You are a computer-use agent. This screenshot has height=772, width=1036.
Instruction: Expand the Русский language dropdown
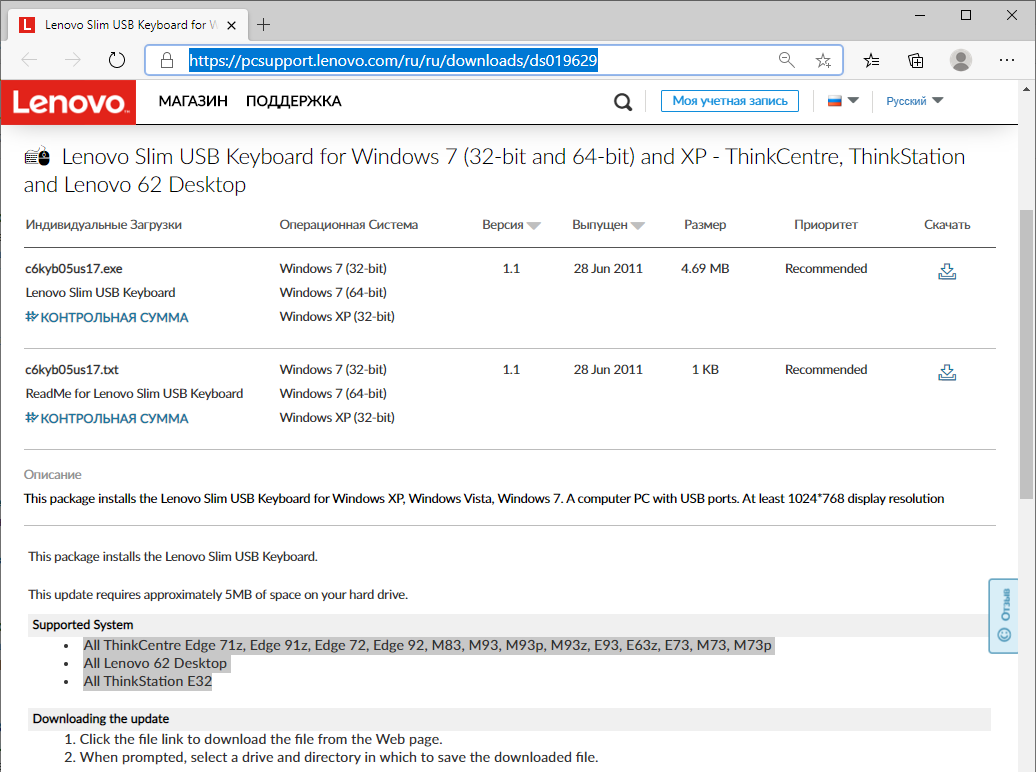click(x=914, y=101)
